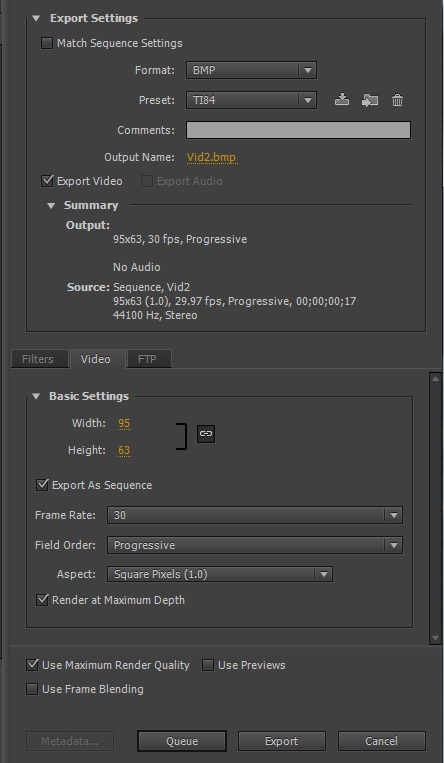
Task: Click the scrollbar up arrow
Action: click(436, 378)
